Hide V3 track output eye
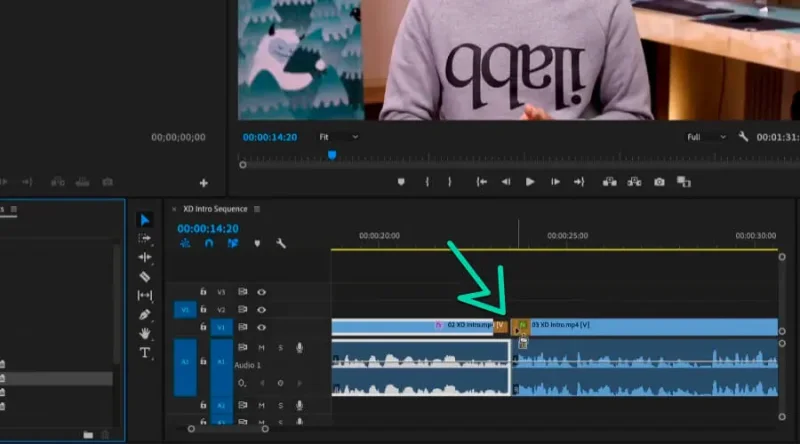Viewport: 800px width, 444px height. click(x=262, y=292)
